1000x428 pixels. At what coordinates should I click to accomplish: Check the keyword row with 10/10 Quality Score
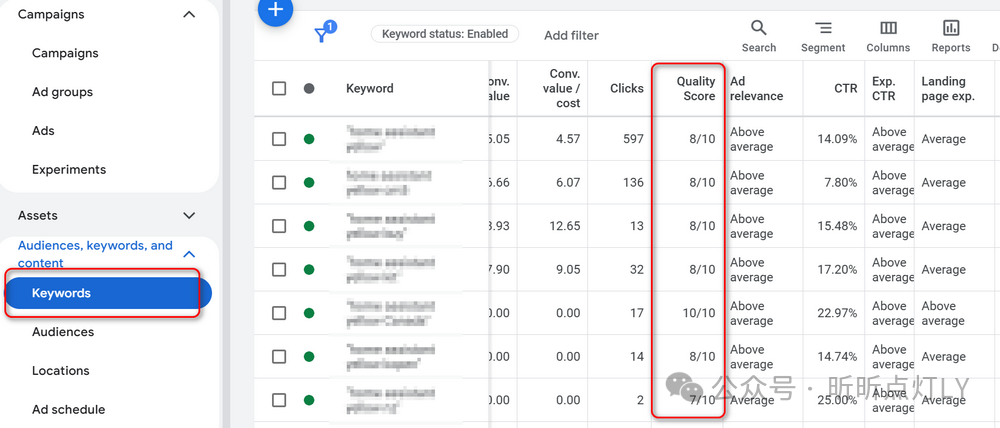pos(279,313)
